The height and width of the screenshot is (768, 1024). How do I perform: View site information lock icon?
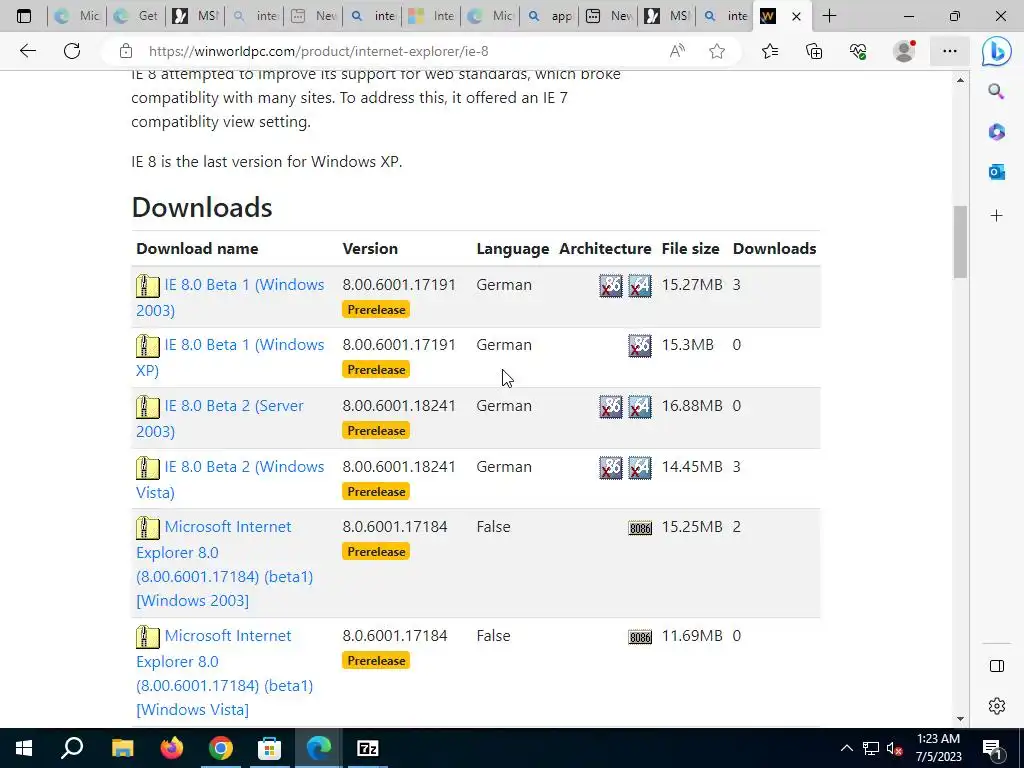pos(126,51)
